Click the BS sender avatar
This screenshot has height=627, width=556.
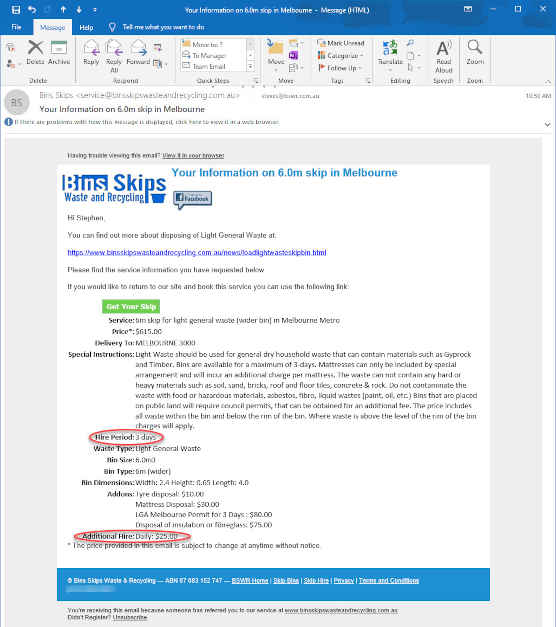click(x=17, y=102)
